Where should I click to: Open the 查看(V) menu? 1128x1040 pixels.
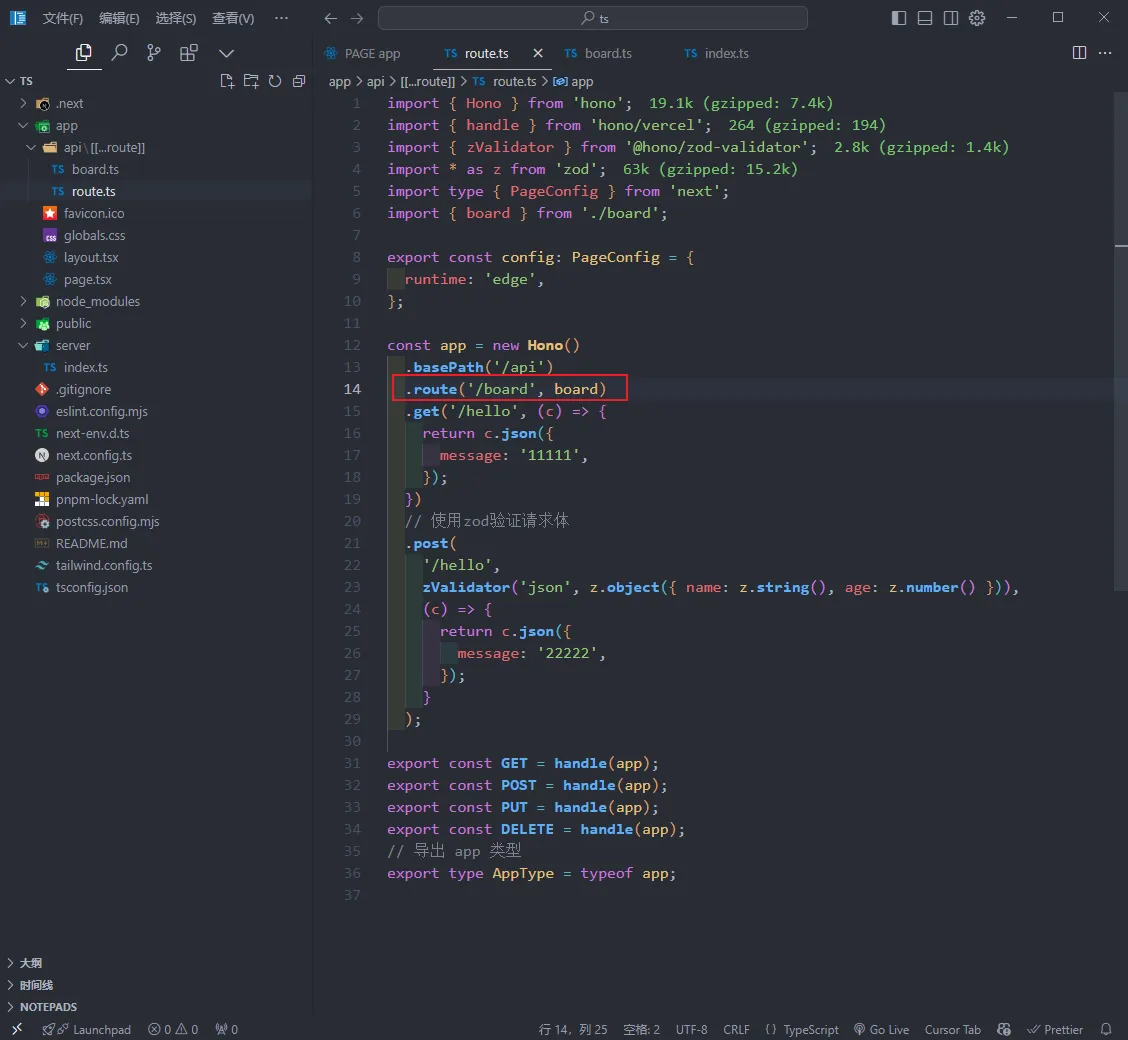click(233, 18)
